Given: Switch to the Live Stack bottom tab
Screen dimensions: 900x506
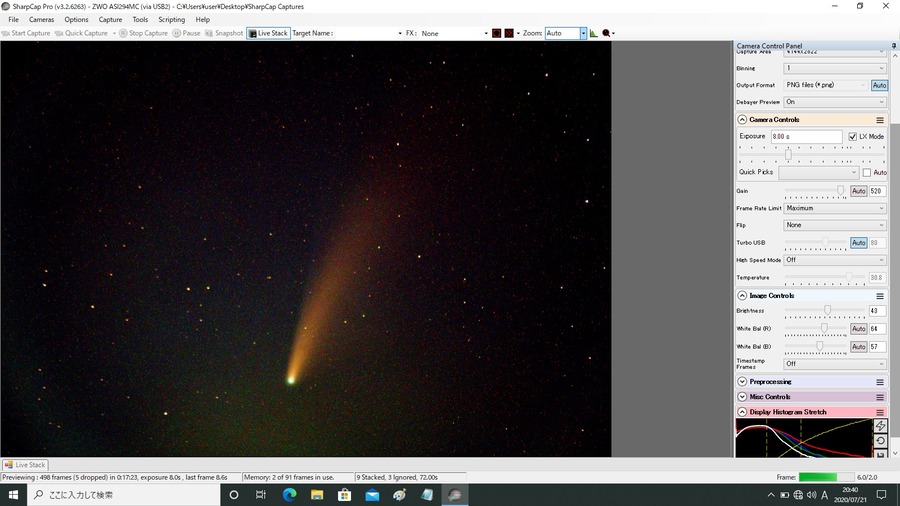Looking at the screenshot, I should 25,465.
